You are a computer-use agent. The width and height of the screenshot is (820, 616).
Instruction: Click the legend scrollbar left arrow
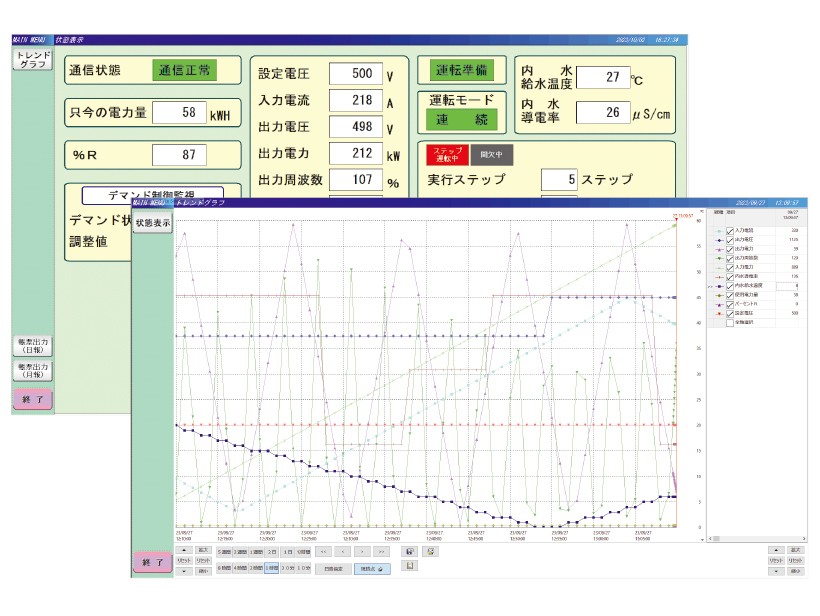coord(710,539)
